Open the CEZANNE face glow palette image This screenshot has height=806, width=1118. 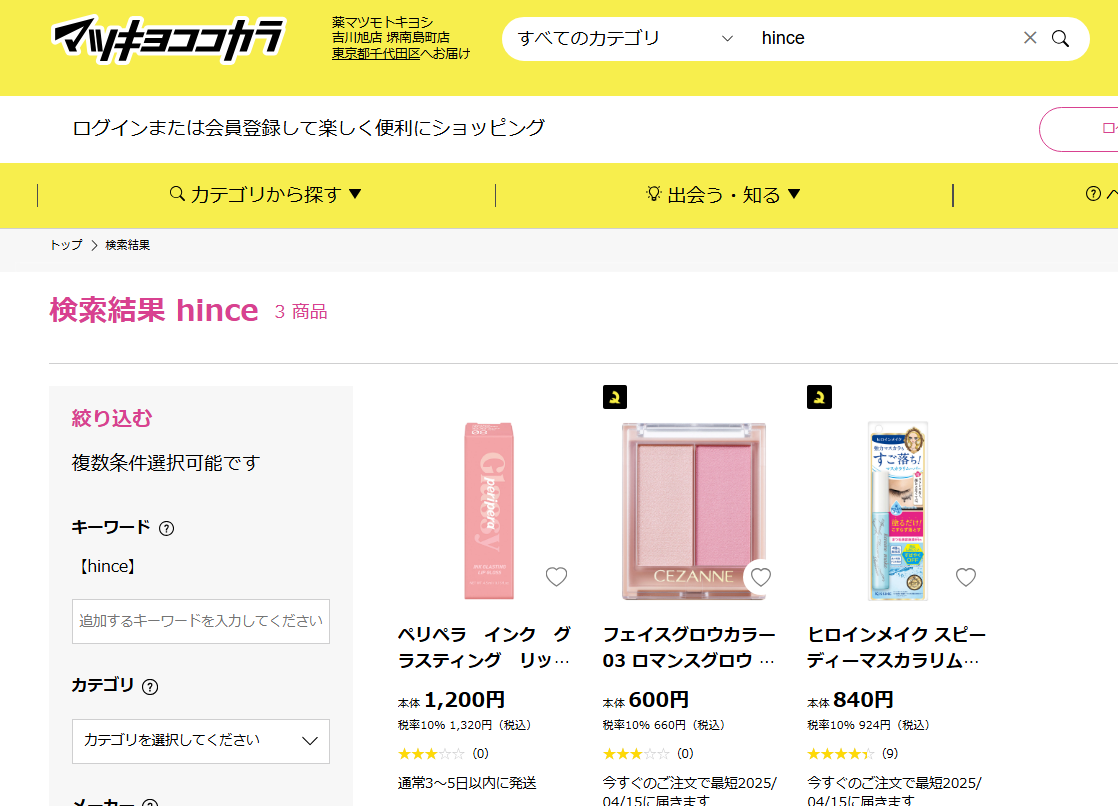pyautogui.click(x=694, y=511)
